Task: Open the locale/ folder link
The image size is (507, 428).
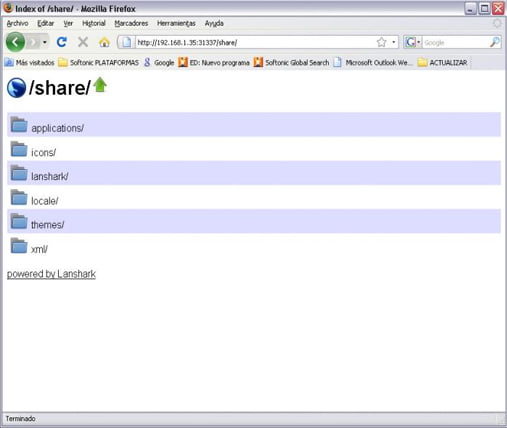Action: point(45,201)
